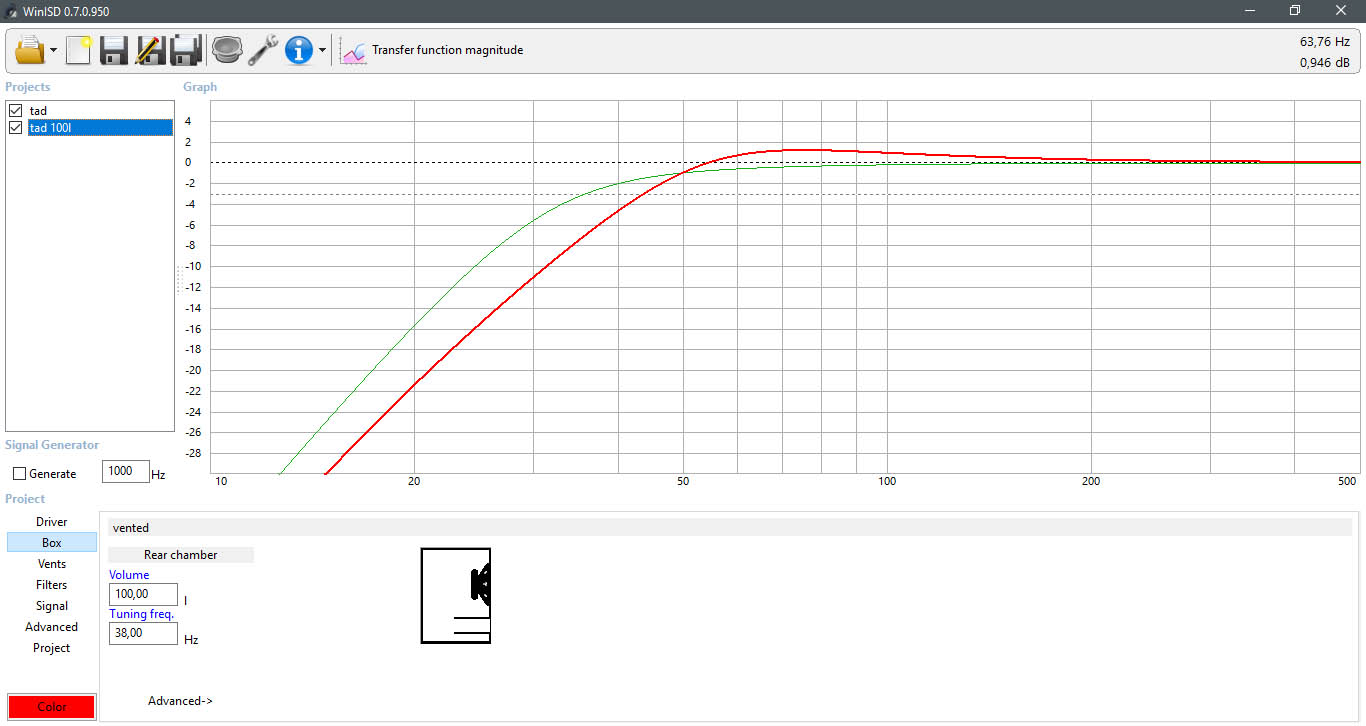Open settings with the wrench icon
The height and width of the screenshot is (726, 1366).
(x=263, y=50)
